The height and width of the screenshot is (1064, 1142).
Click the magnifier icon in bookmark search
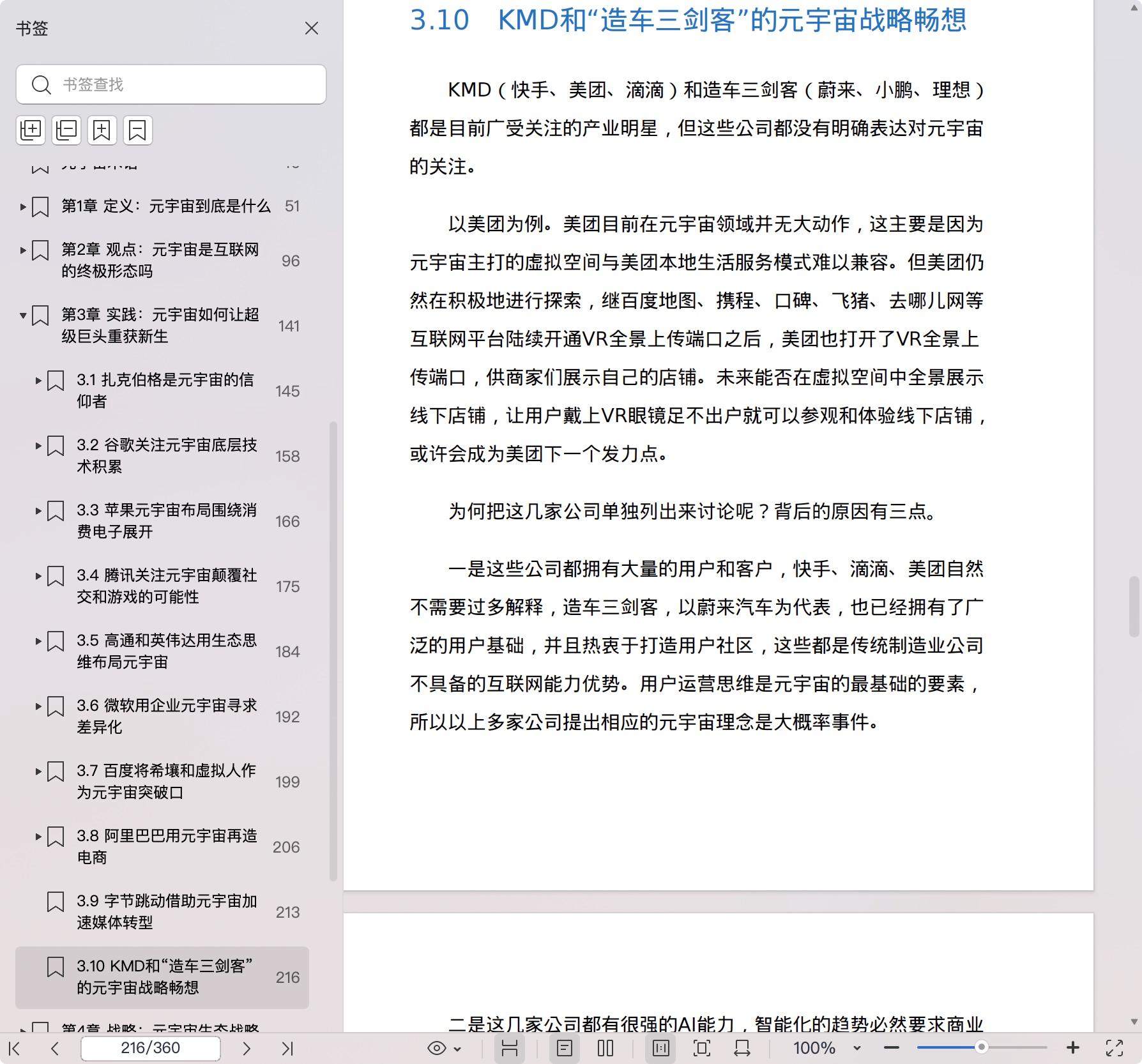(x=42, y=84)
